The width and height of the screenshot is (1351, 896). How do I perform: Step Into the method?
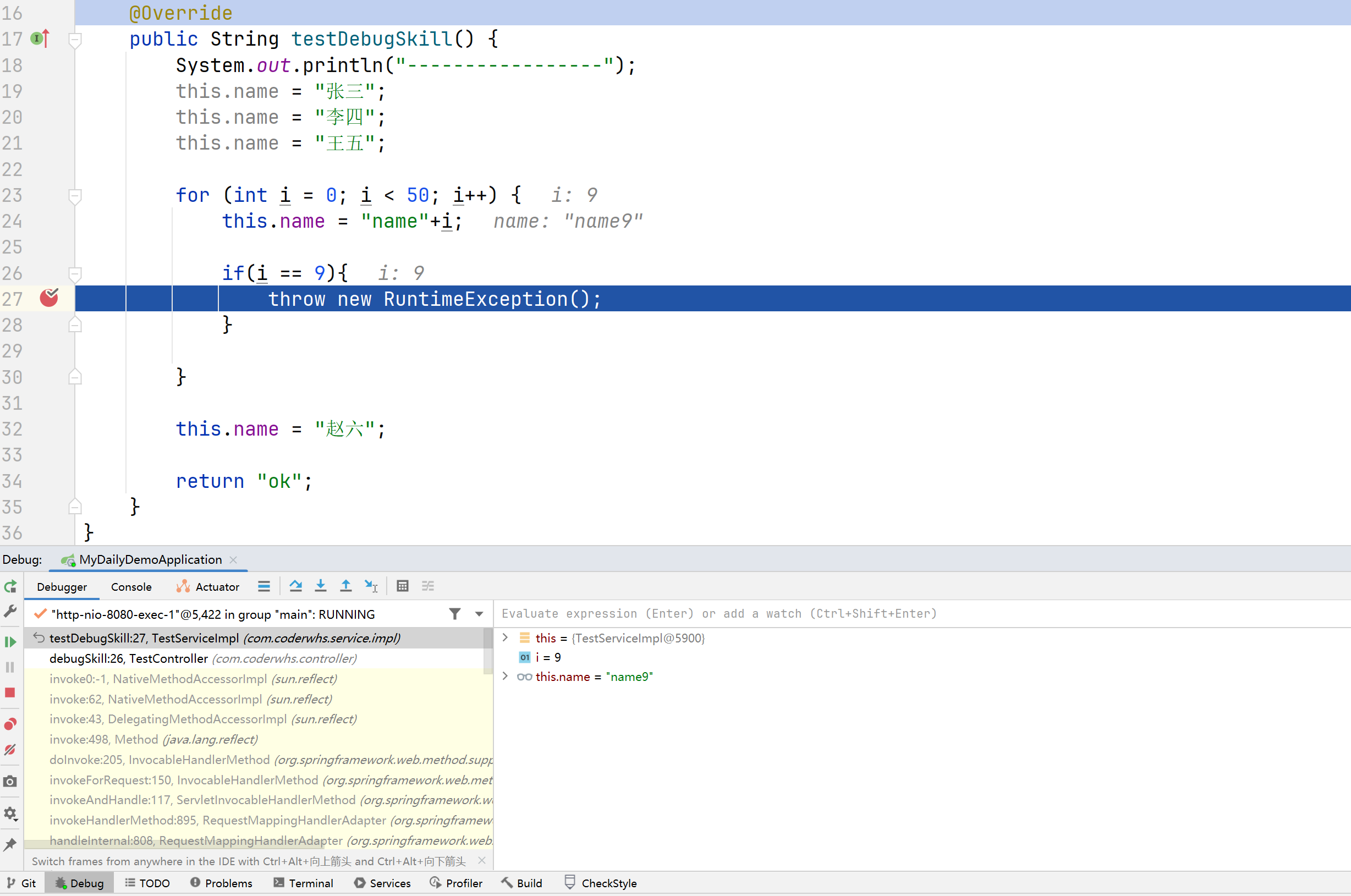click(x=321, y=586)
